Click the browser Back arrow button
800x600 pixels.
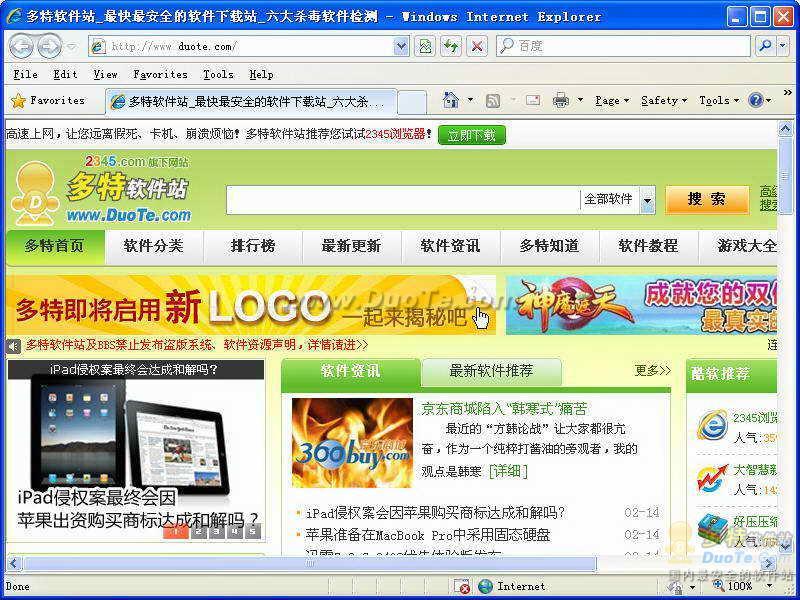(21, 46)
